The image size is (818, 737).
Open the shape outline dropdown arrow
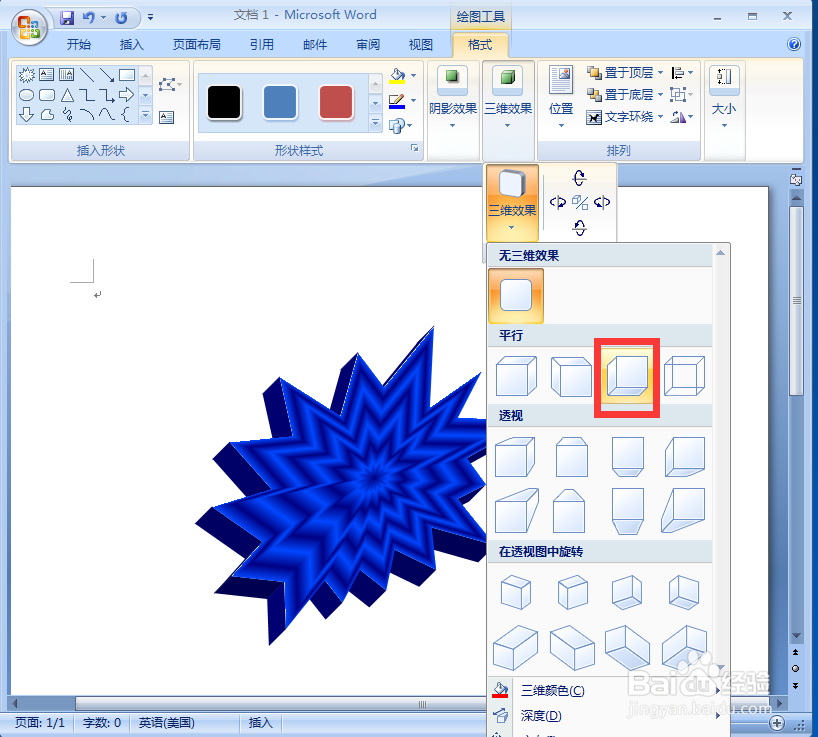tap(414, 100)
